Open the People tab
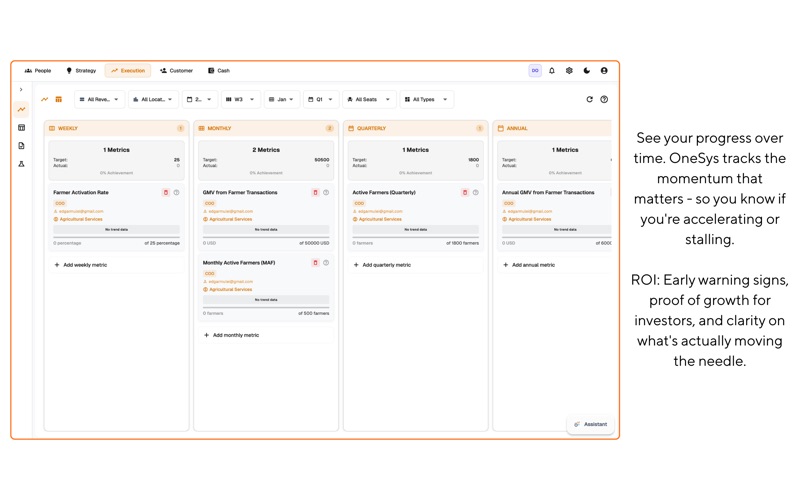800x500 pixels. pos(38,70)
